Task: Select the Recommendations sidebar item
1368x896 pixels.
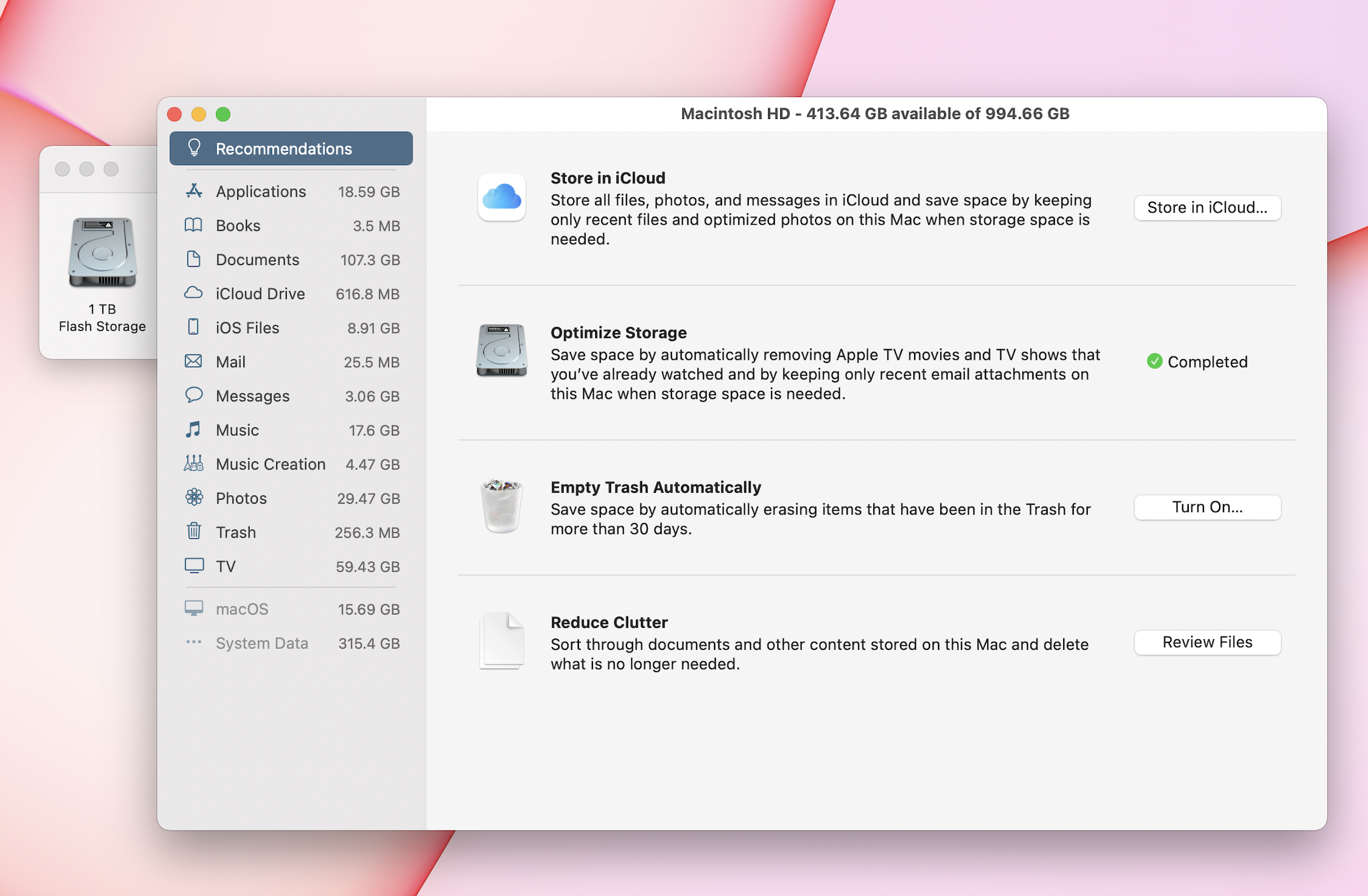Action: 291,148
